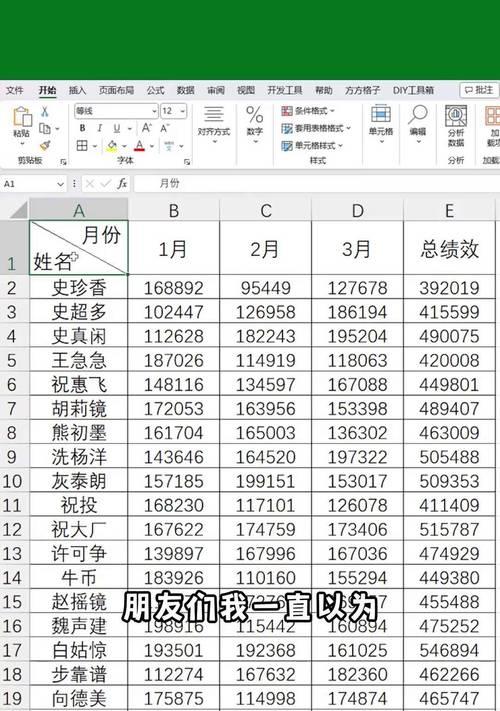Click the formula bar cancel X

point(90,184)
